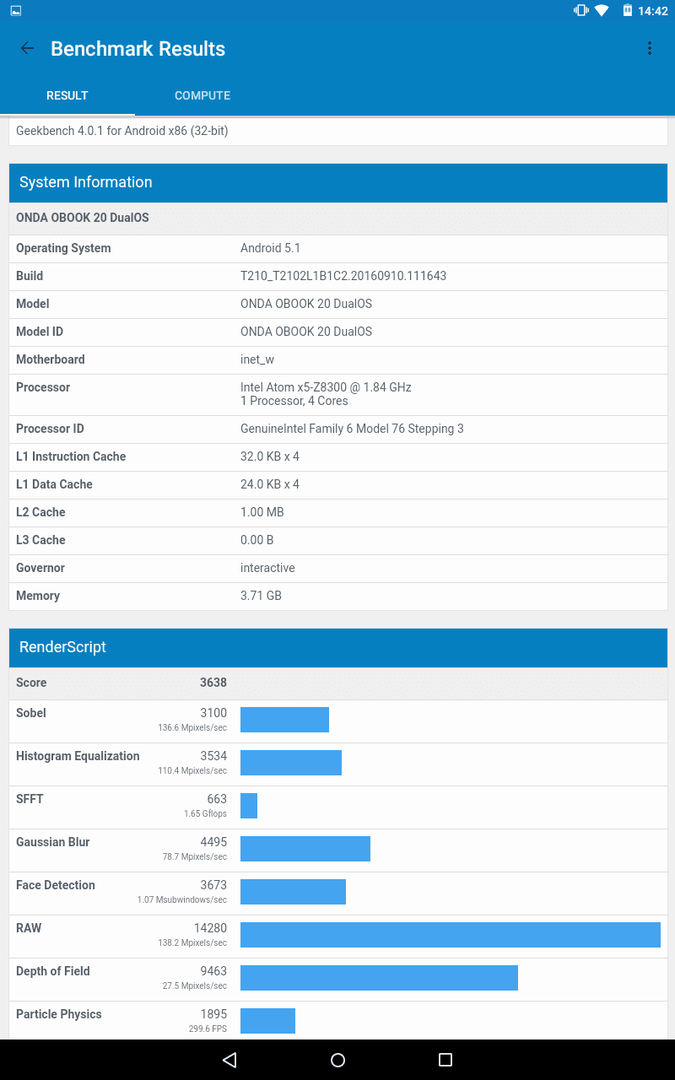Select the Benchmark Results title
675x1080 pixels.
[x=138, y=49]
